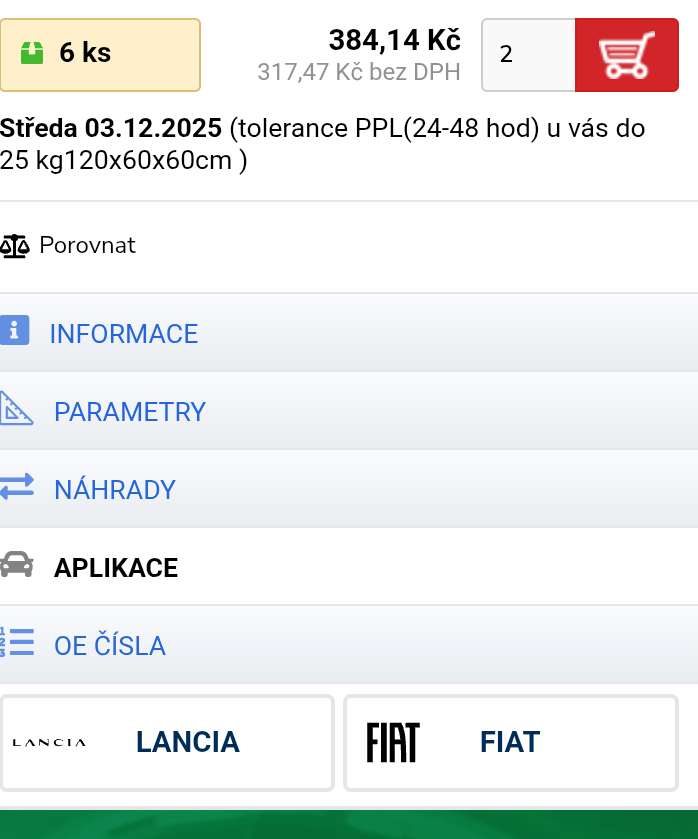Click the shopping cart icon to add product
This screenshot has width=698, height=839.
pyautogui.click(x=626, y=55)
